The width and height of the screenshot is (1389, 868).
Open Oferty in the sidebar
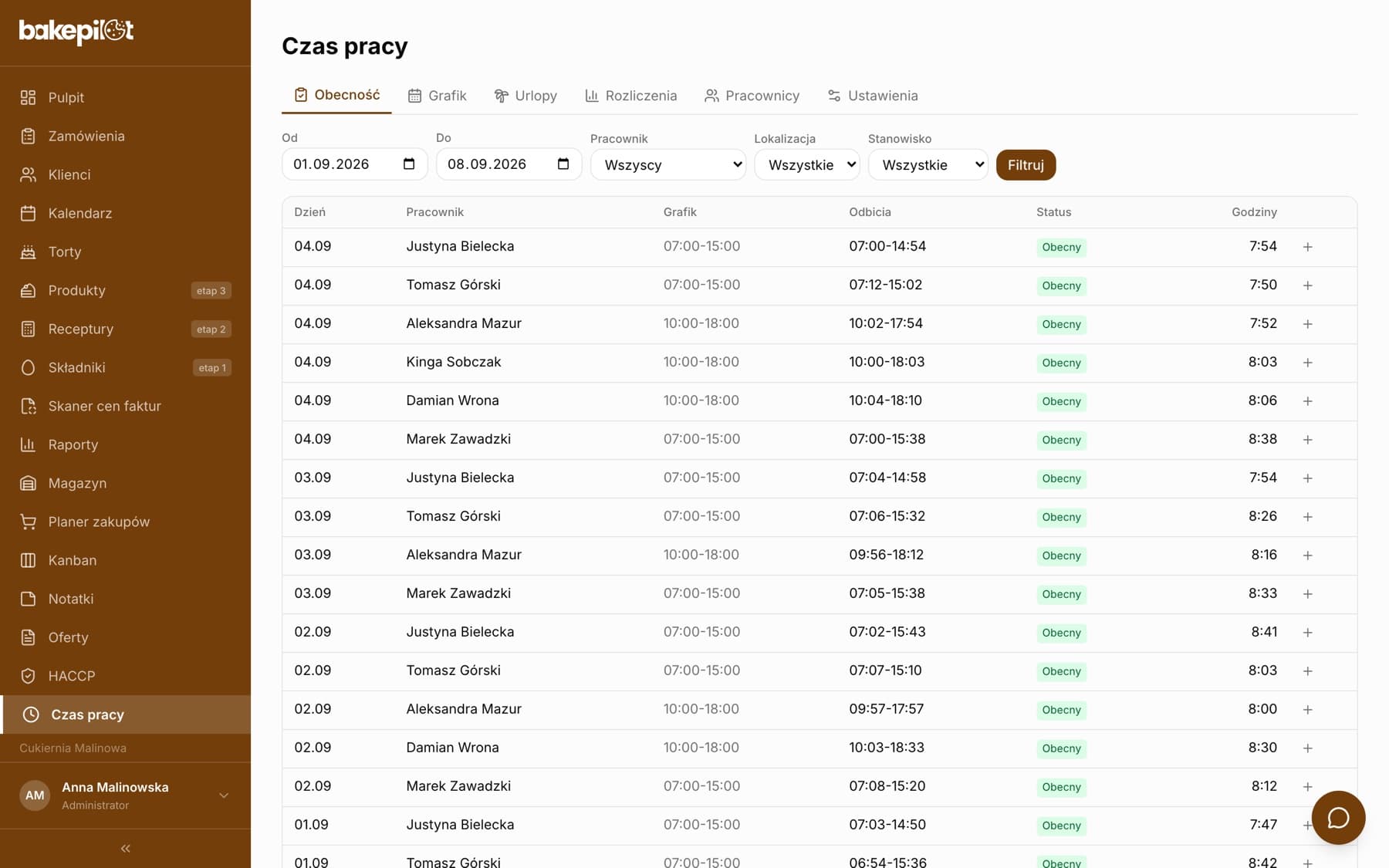click(125, 637)
